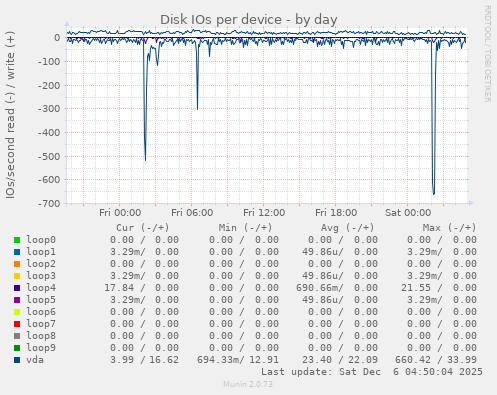Click vda max value 660.42 / 33.99
This screenshot has width=497, height=395.
[x=436, y=360]
